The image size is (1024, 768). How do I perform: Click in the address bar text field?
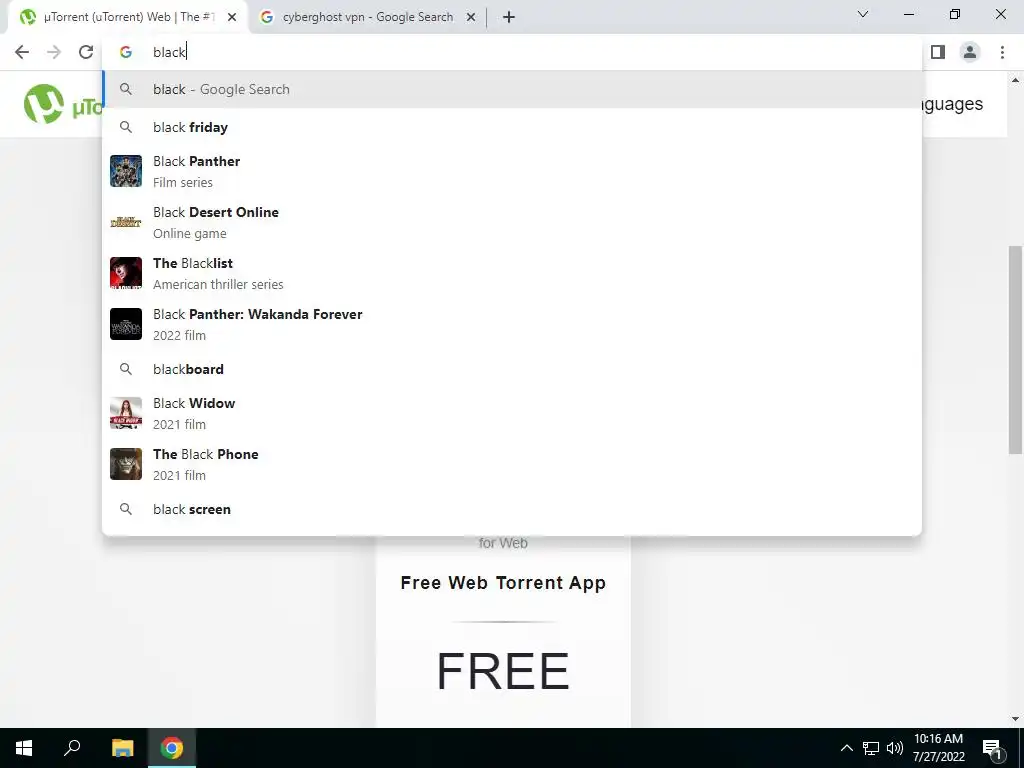(512, 52)
